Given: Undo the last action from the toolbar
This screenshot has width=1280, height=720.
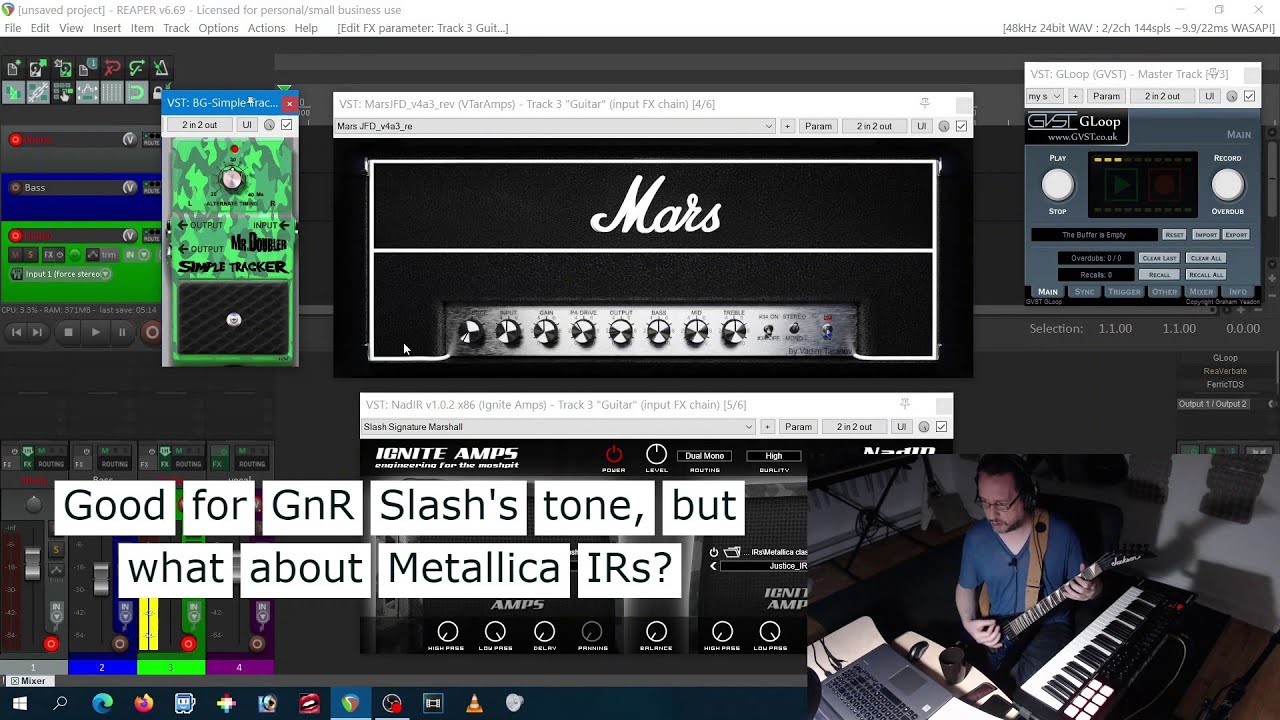Looking at the screenshot, I should pyautogui.click(x=112, y=69).
